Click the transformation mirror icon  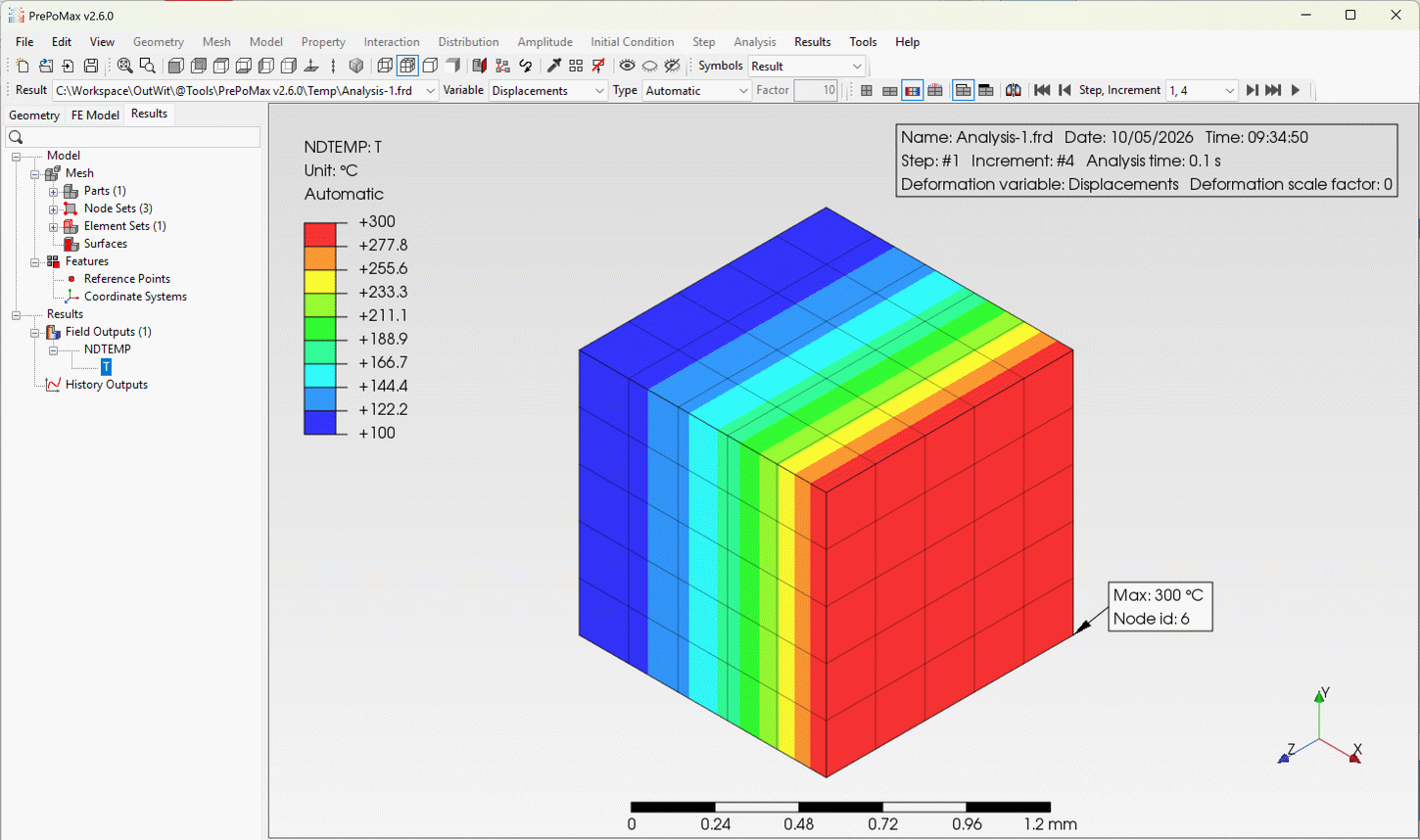click(1014, 90)
